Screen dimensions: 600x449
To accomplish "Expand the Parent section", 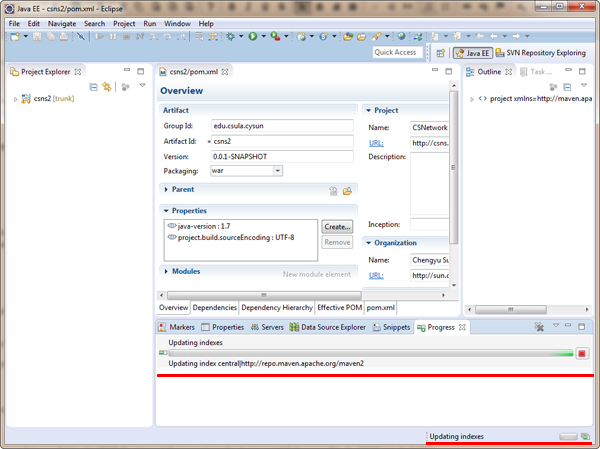I will [x=165, y=189].
